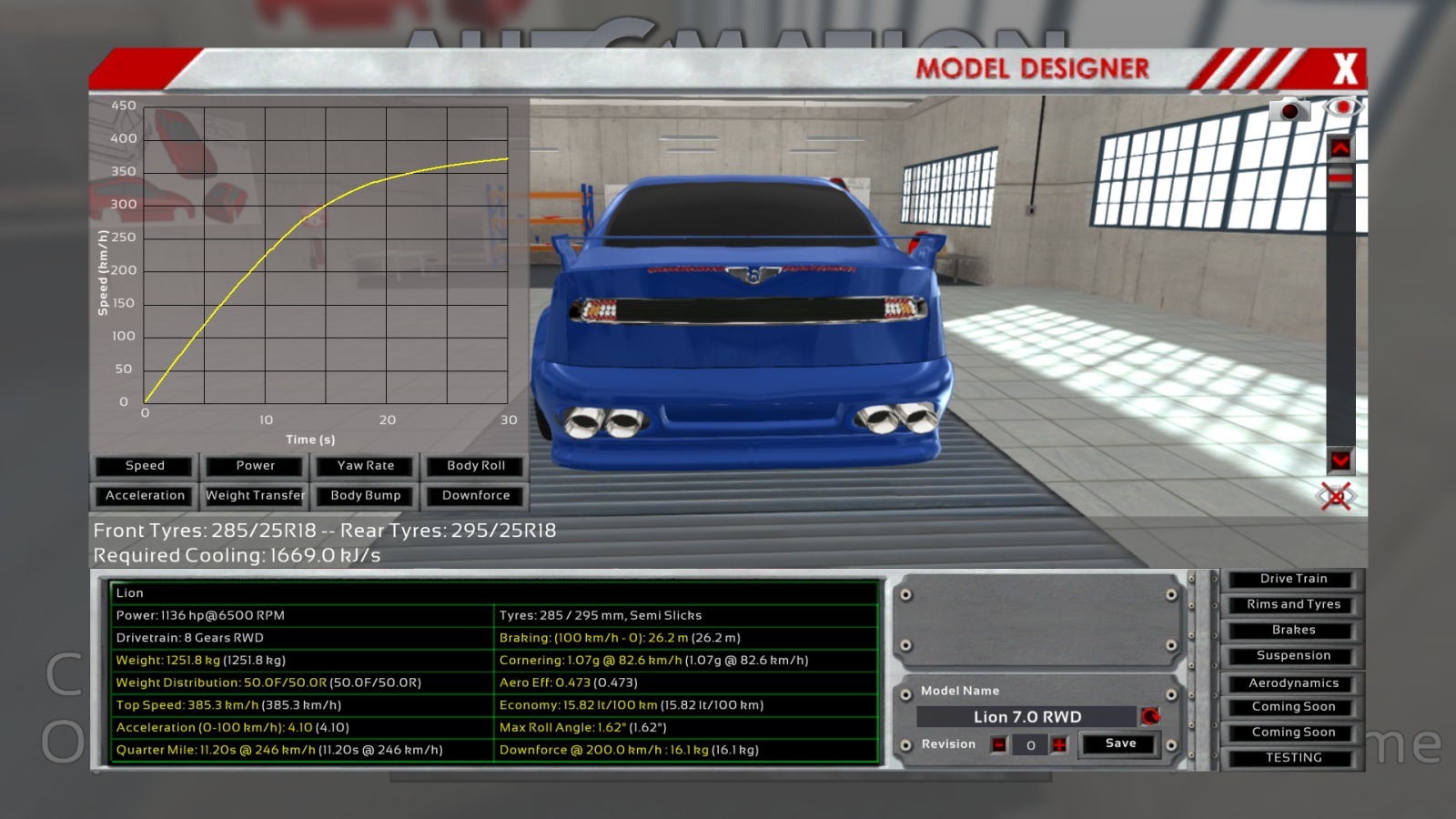This screenshot has height=819, width=1456.
Task: Open the Brakes section
Action: 1293,630
